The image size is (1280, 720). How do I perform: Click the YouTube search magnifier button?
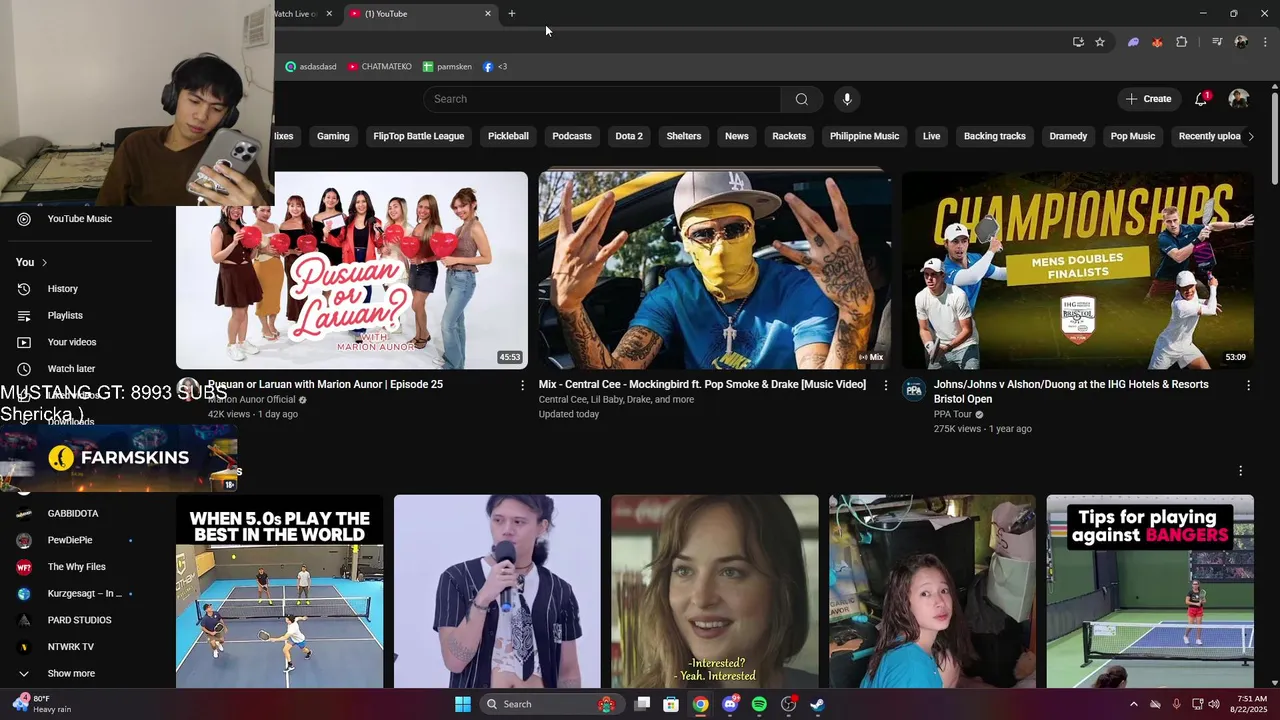[801, 99]
